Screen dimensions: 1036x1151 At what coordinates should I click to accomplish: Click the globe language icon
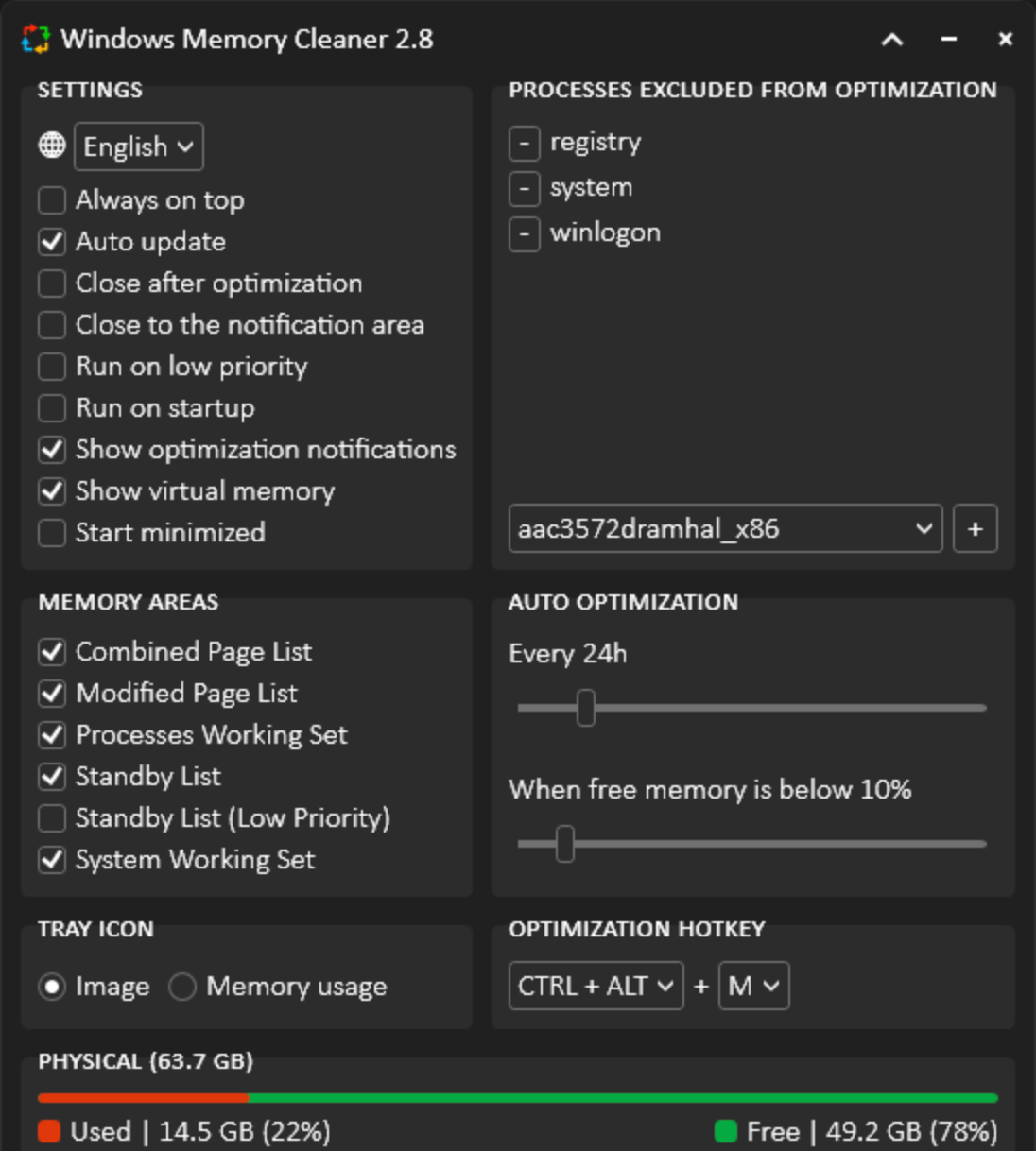(52, 146)
